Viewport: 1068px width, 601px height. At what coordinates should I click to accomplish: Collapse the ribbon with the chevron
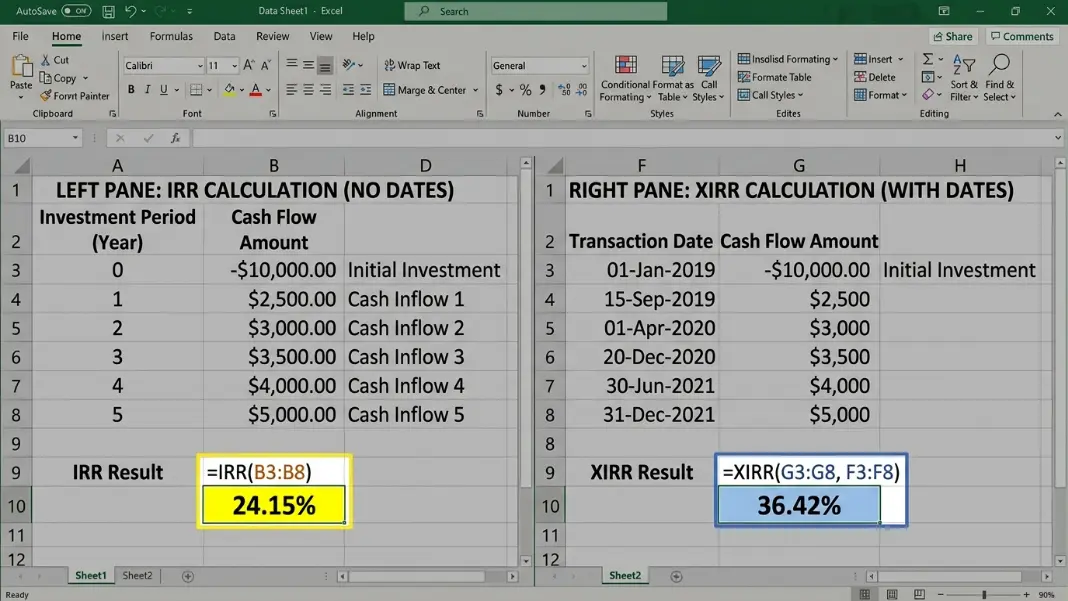pyautogui.click(x=1058, y=114)
